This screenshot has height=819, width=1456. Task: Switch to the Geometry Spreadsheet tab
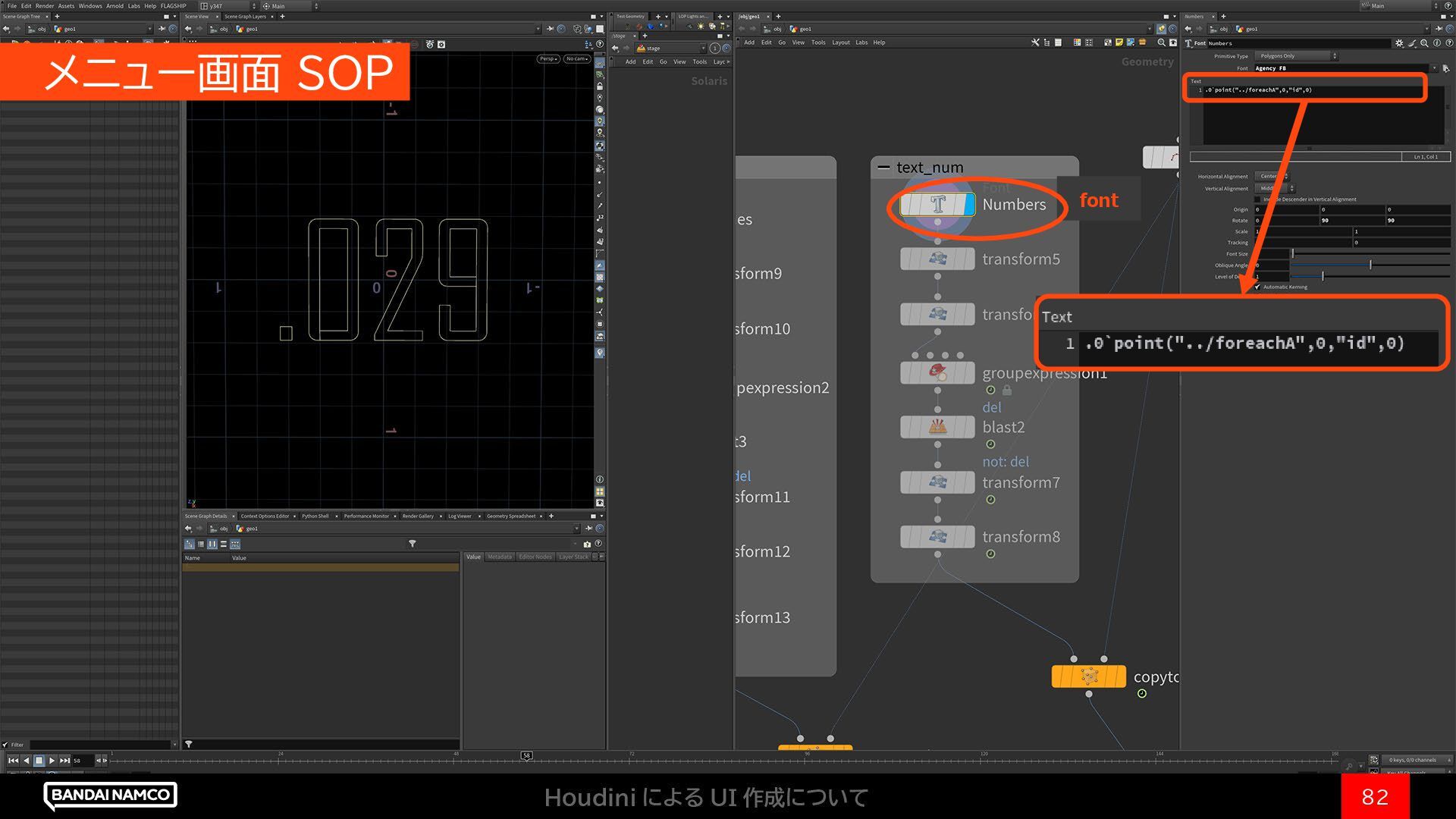tap(510, 516)
